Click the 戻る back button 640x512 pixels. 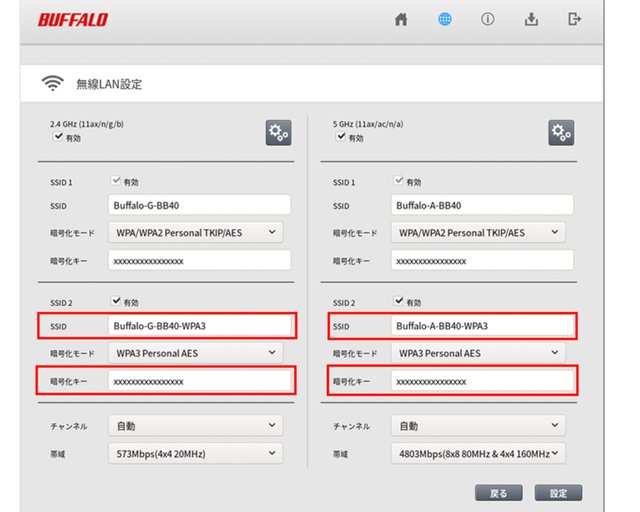(498, 493)
